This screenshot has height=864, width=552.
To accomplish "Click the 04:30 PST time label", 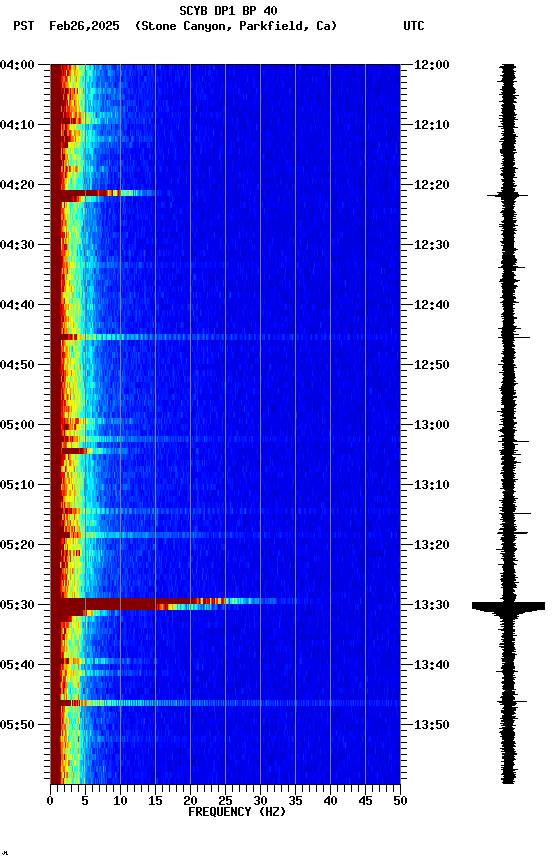I will pyautogui.click(x=17, y=245).
